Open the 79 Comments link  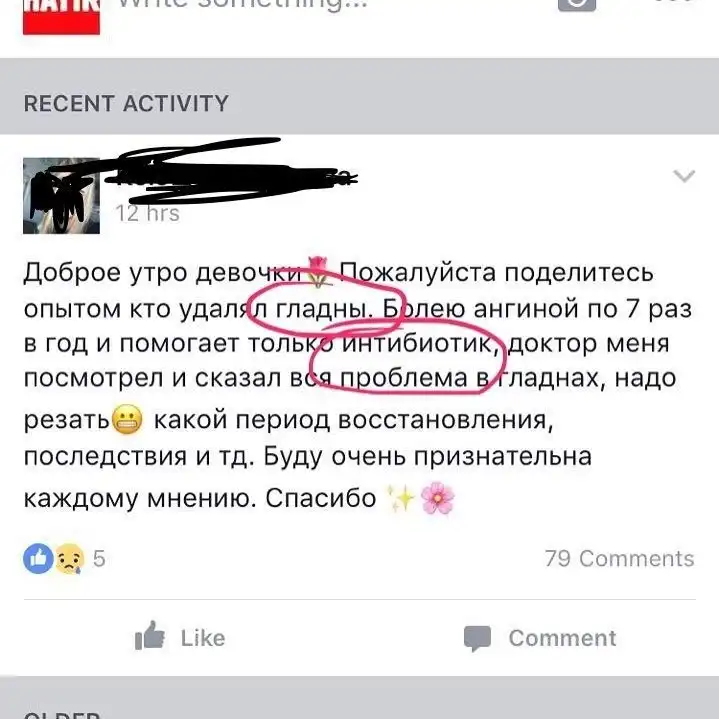click(620, 559)
